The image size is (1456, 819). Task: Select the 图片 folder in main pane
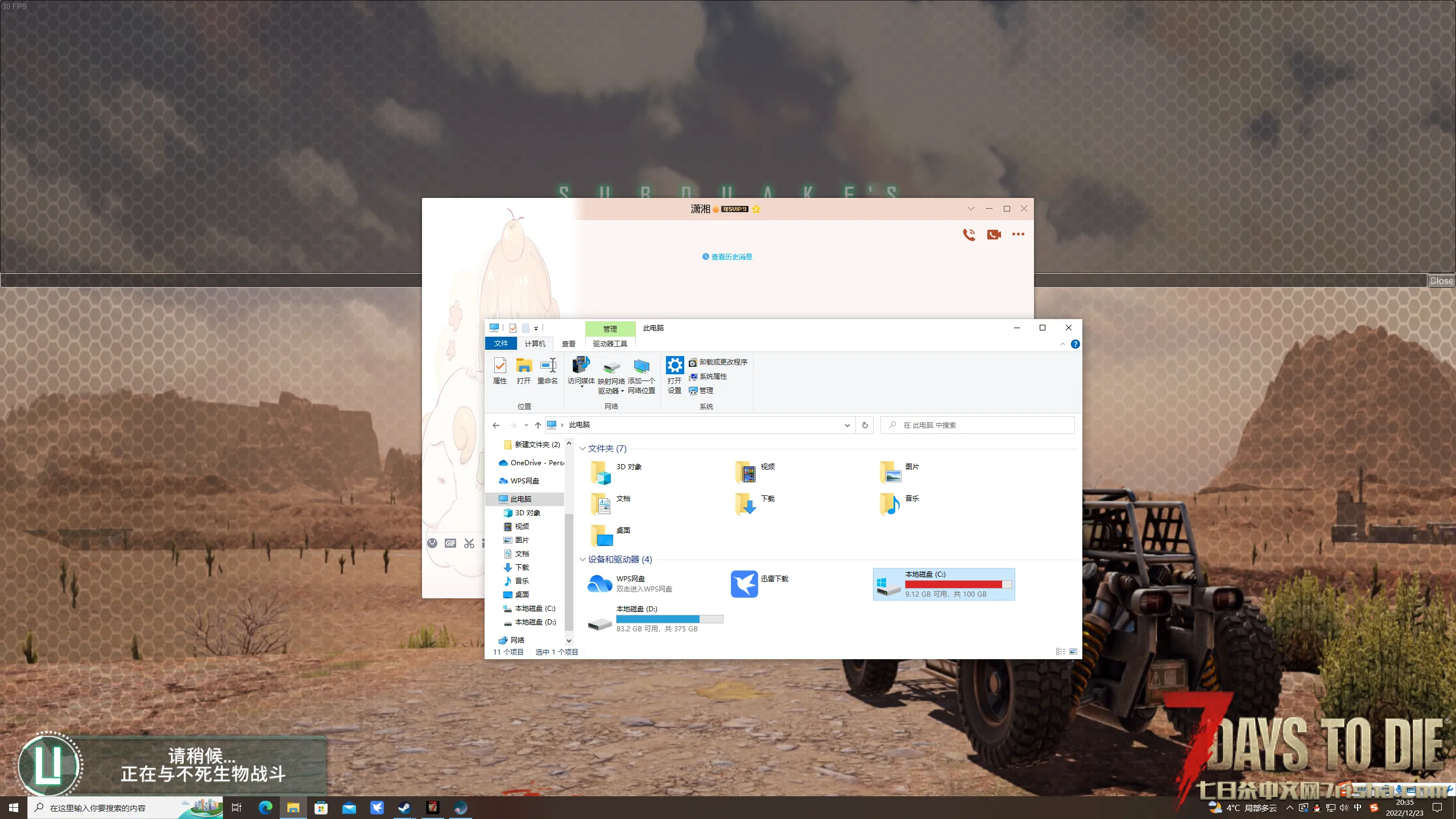tap(900, 472)
